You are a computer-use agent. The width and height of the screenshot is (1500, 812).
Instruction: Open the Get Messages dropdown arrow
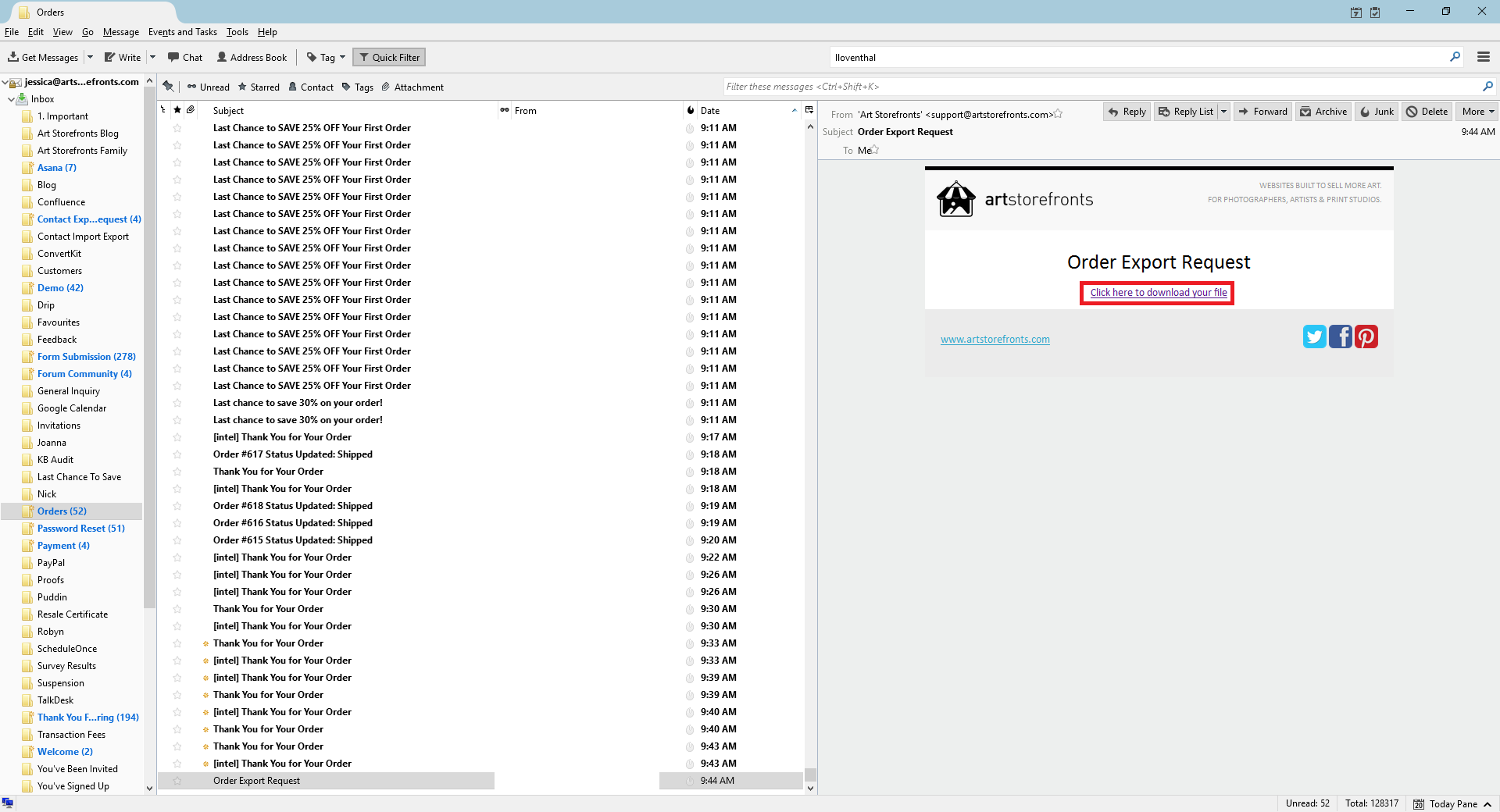[90, 57]
